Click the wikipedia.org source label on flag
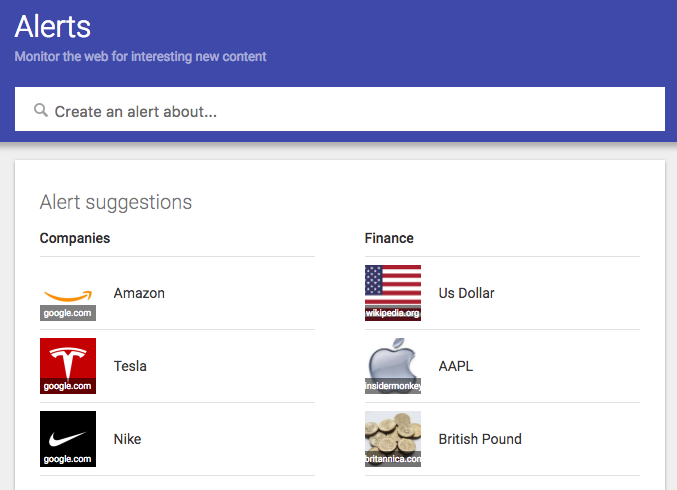677x490 pixels. (x=393, y=313)
